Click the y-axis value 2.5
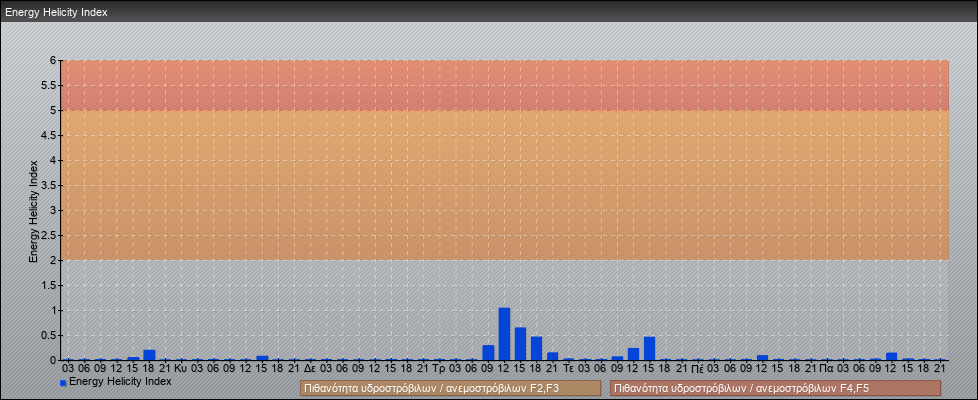 pos(49,235)
